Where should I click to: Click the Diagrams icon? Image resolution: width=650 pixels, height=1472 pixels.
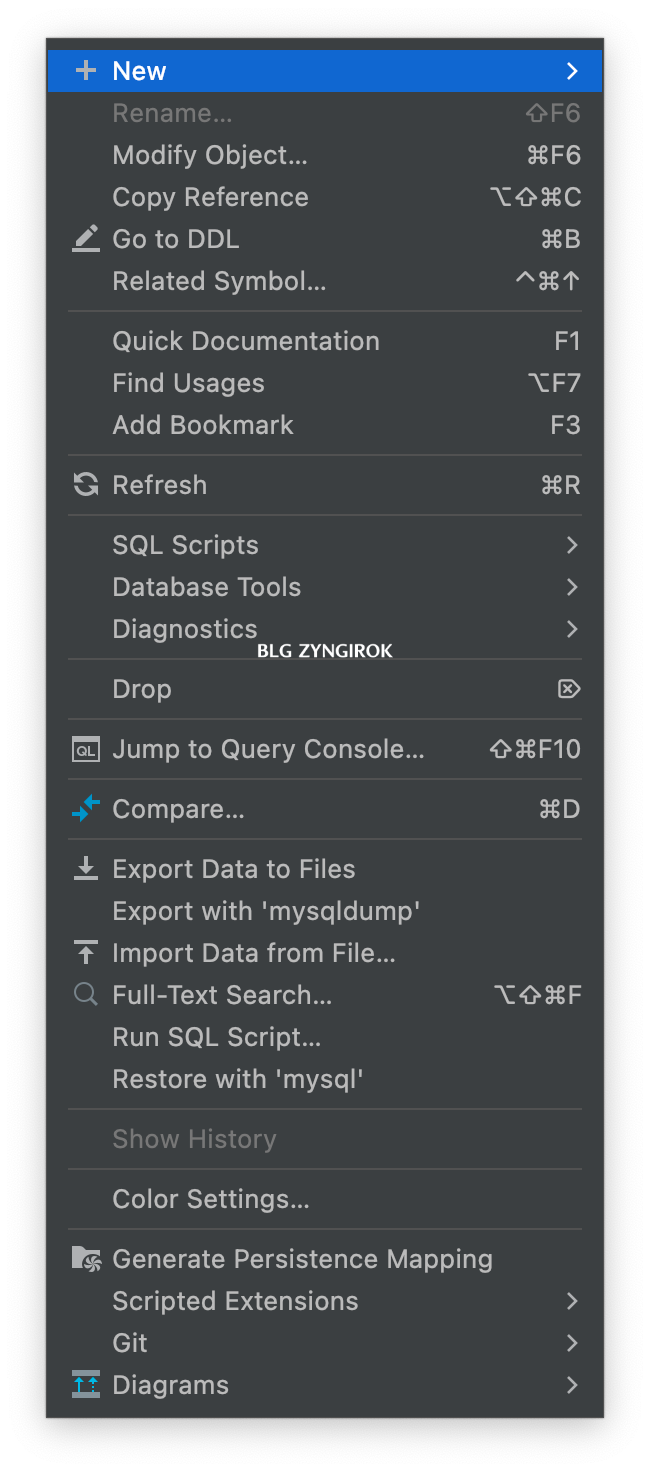click(x=86, y=1385)
